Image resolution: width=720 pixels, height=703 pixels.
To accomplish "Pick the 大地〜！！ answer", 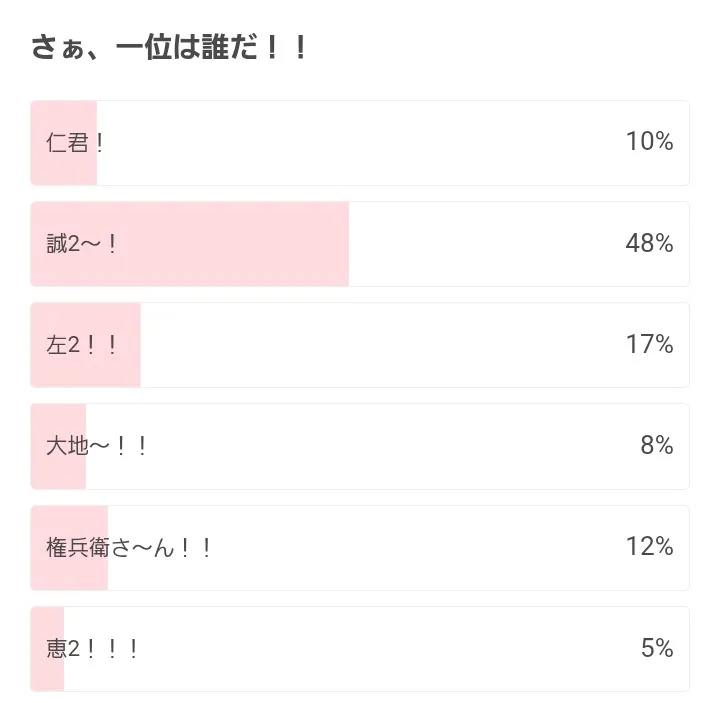I will (97, 446).
